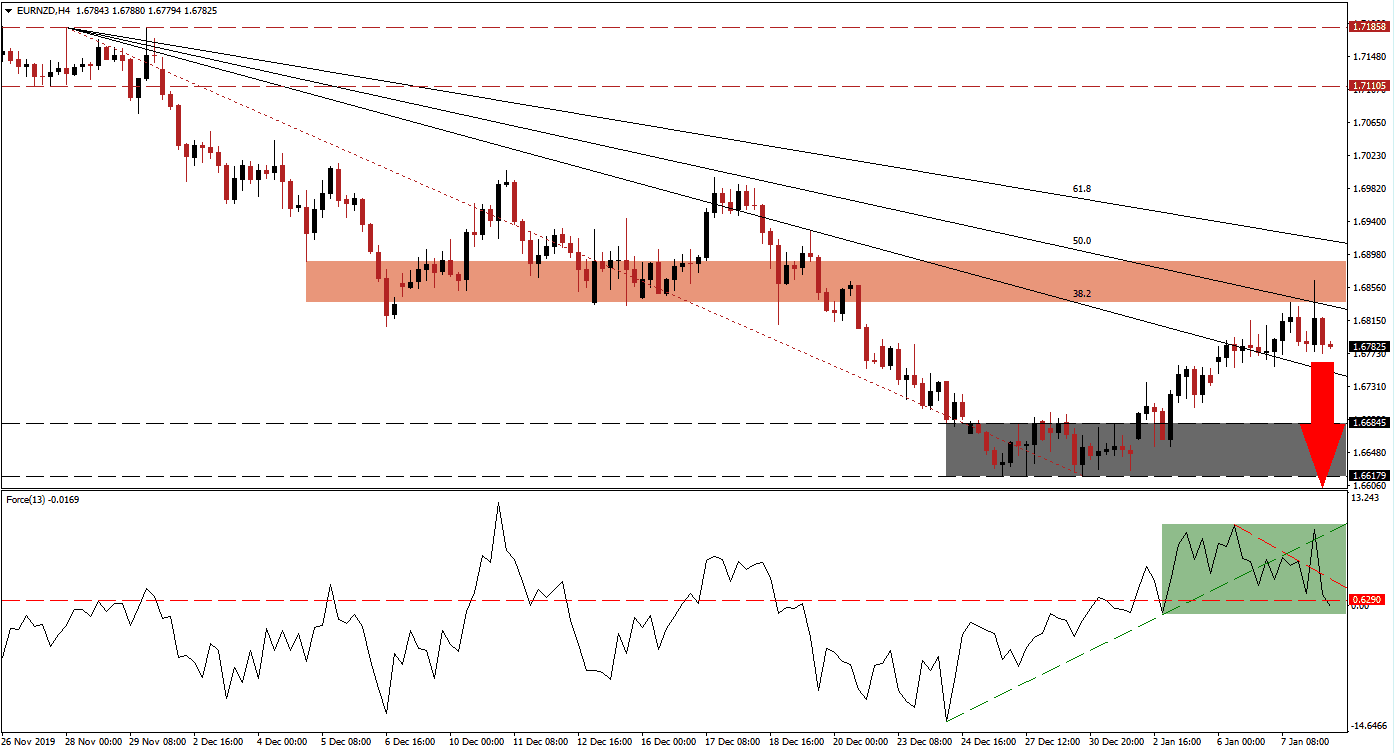The width and height of the screenshot is (1395, 753).
Task: Click the chart menu triangle beside EURNZD,H4
Action: 9,10
